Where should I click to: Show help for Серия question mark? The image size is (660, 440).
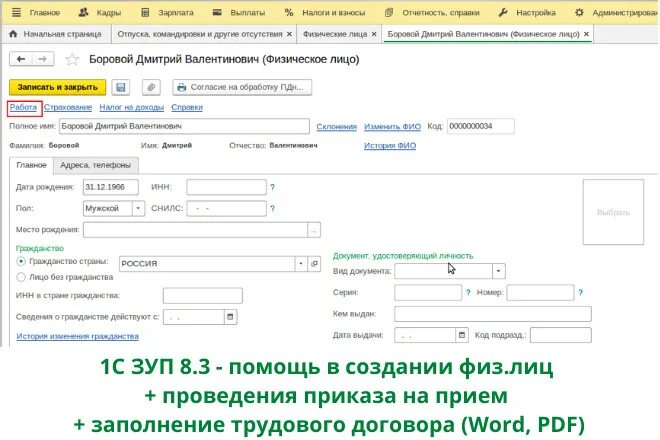(468, 293)
